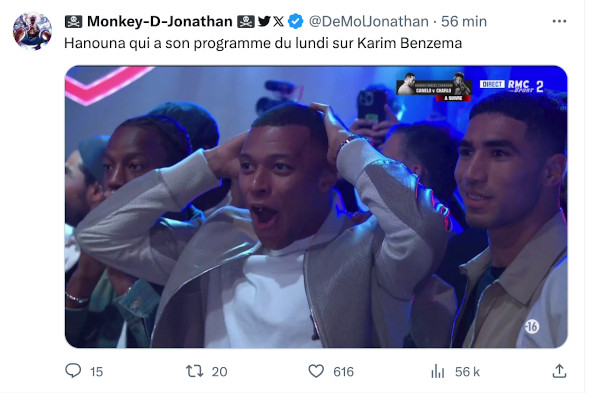
Task: Click the reply speech bubble icon
Action: [x=73, y=371]
